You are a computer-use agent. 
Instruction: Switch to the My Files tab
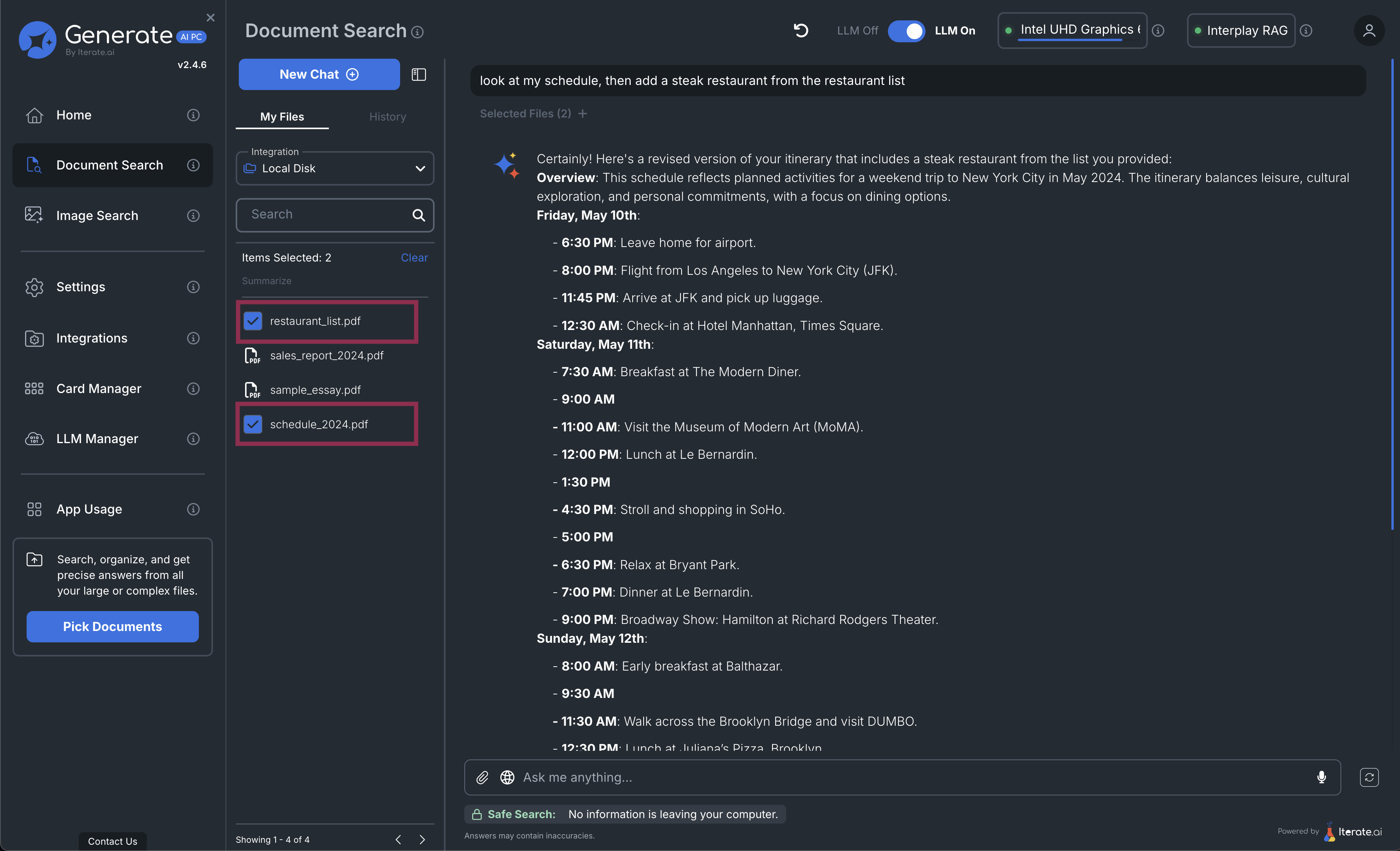(x=282, y=117)
